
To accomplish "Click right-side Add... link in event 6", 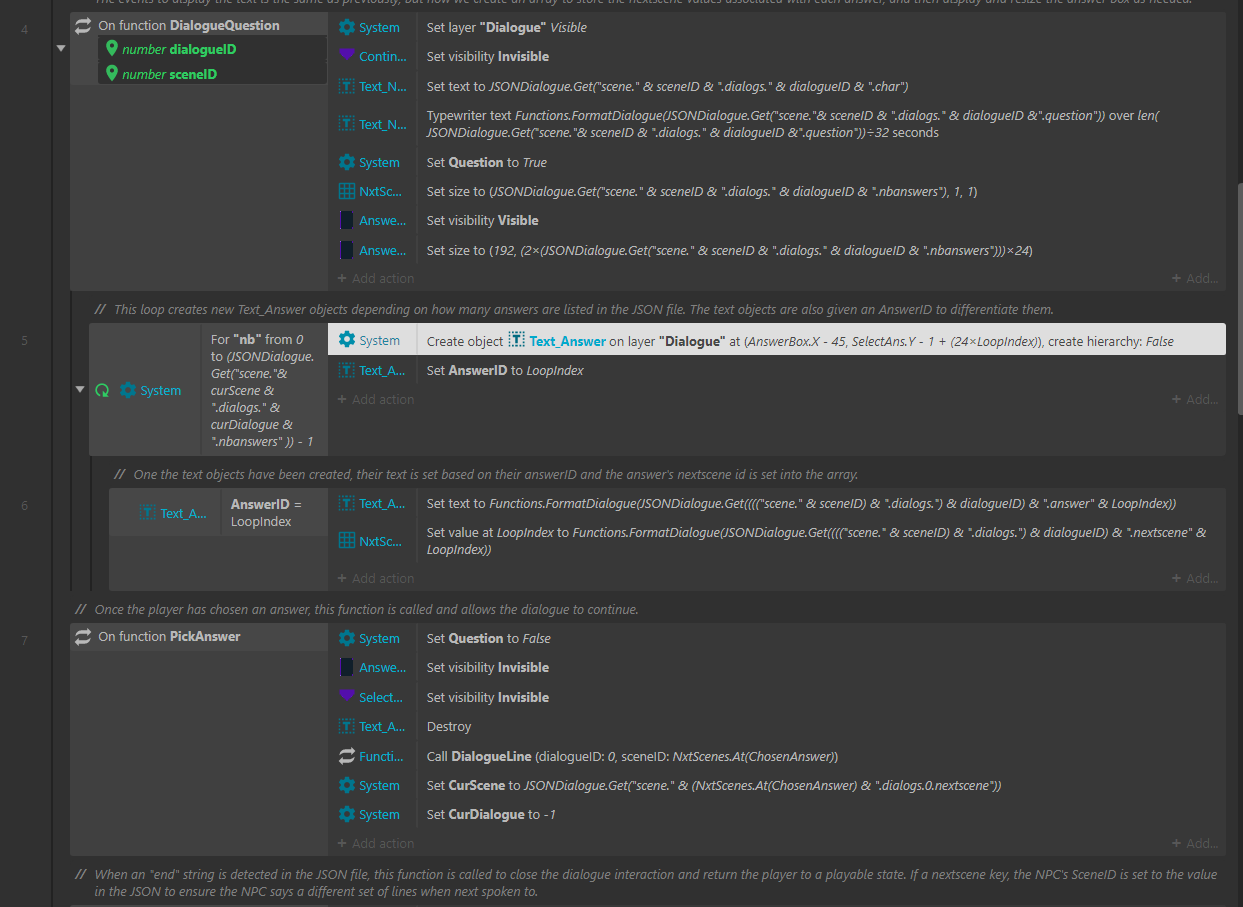I will pos(1195,578).
